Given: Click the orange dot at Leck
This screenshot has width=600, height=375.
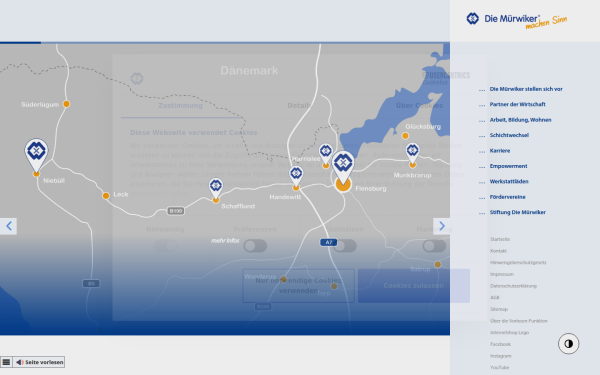Looking at the screenshot, I should pos(106,196).
